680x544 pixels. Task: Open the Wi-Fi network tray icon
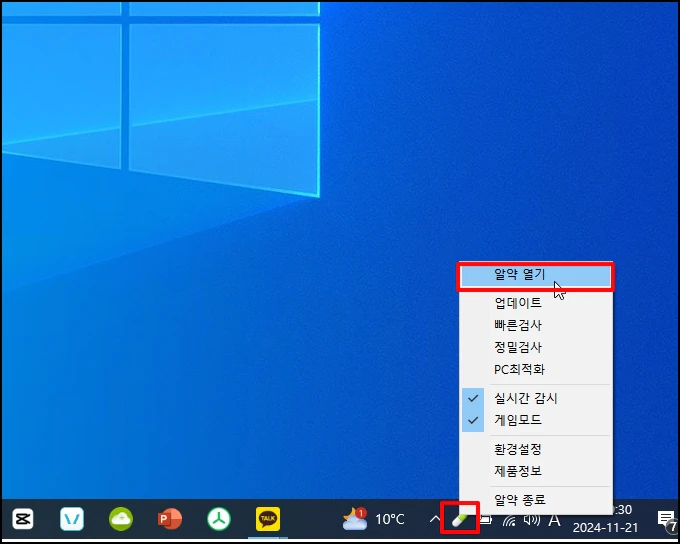click(x=509, y=520)
